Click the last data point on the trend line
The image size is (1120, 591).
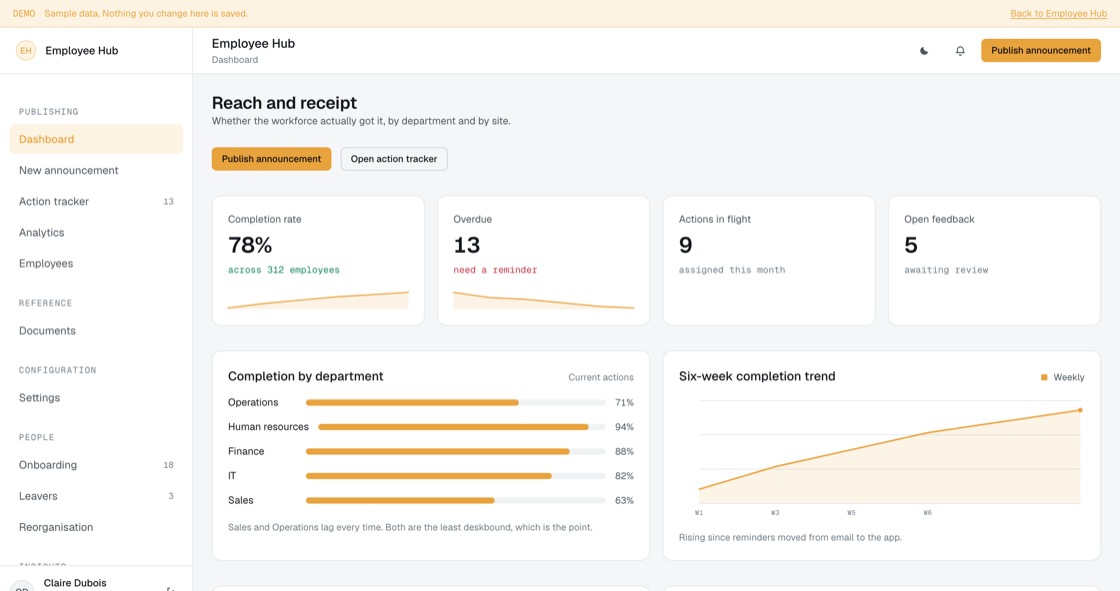click(x=1080, y=410)
